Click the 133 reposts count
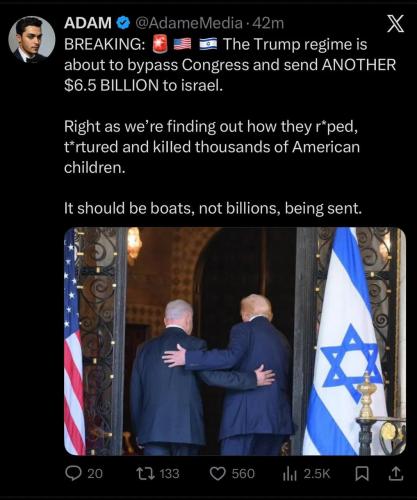Screen dimensions: 417x500 point(169,474)
